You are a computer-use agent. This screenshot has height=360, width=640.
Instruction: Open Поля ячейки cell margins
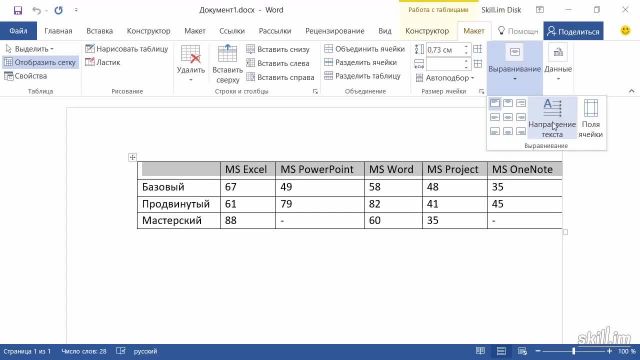tap(591, 118)
